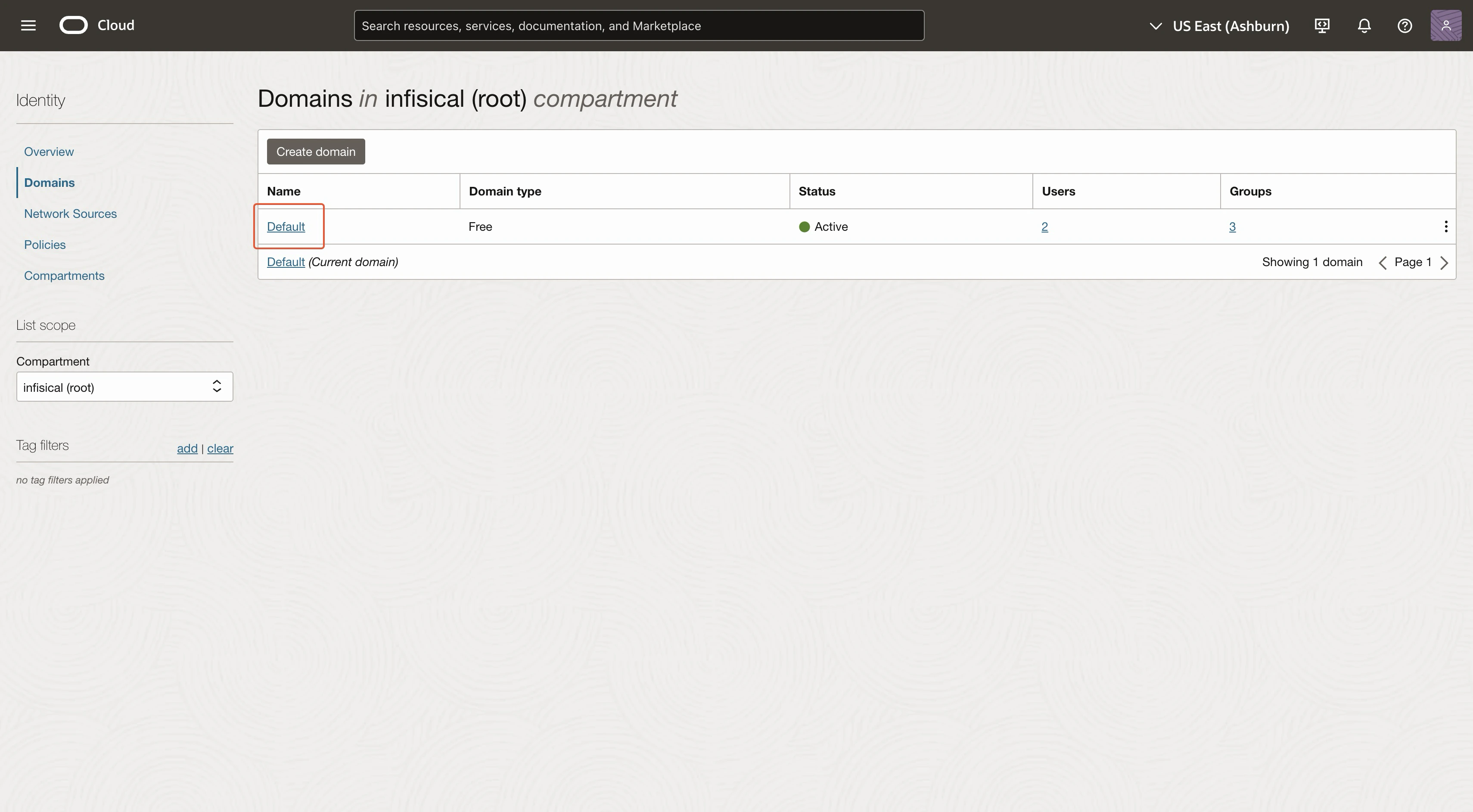Open the Default domain link in Name column

pos(286,227)
